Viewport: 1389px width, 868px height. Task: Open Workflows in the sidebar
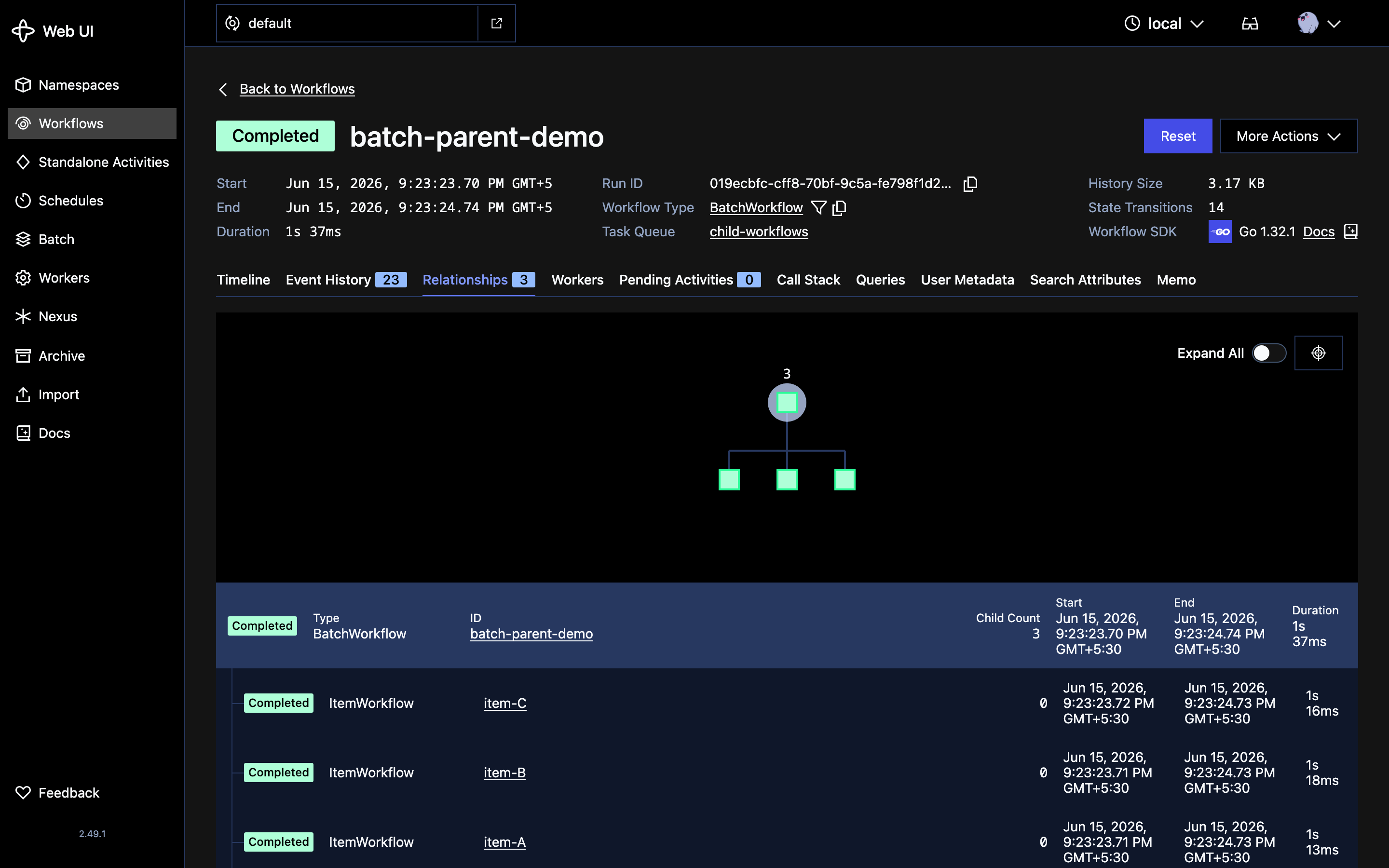click(x=92, y=123)
